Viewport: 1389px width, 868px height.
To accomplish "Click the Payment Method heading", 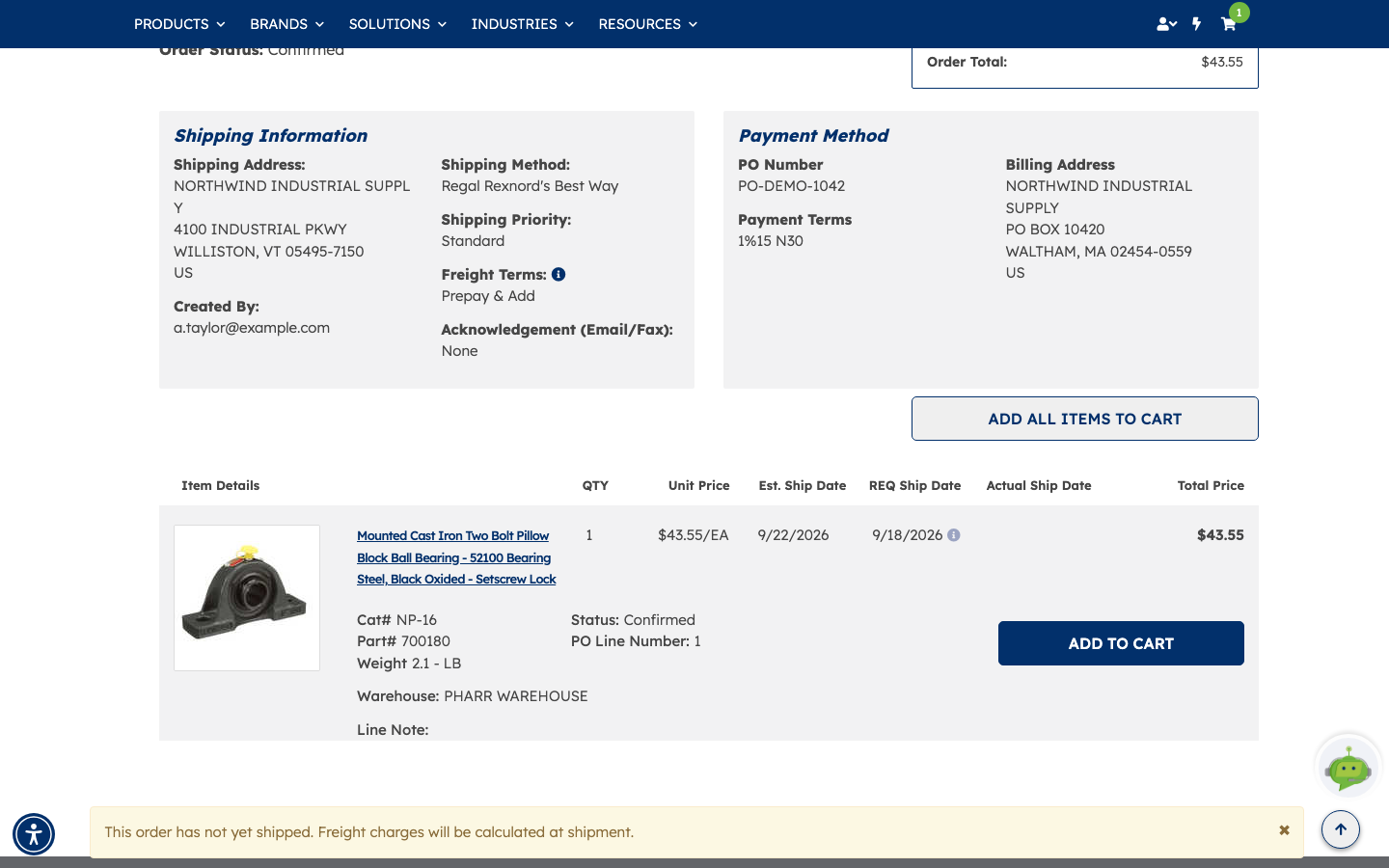I will point(813,136).
